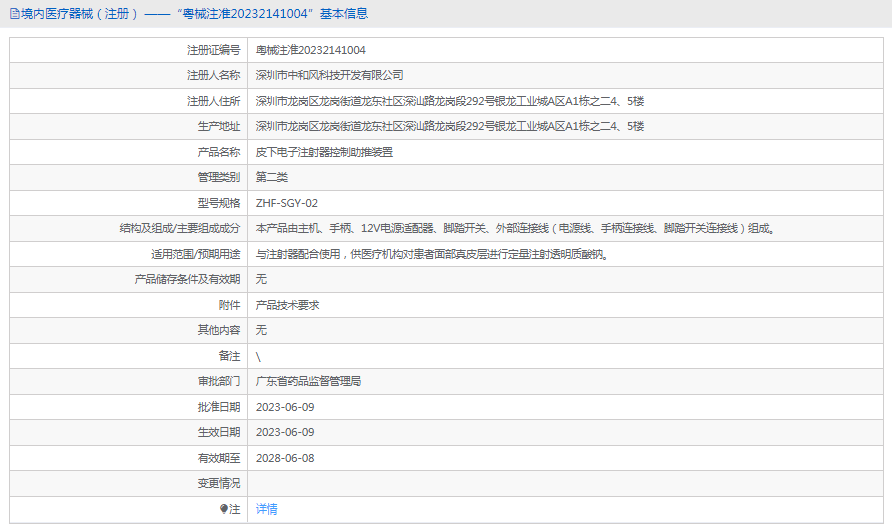Viewport: 892px width, 528px height.
Task: Click the 无 value for 其他内容
Action: click(261, 330)
